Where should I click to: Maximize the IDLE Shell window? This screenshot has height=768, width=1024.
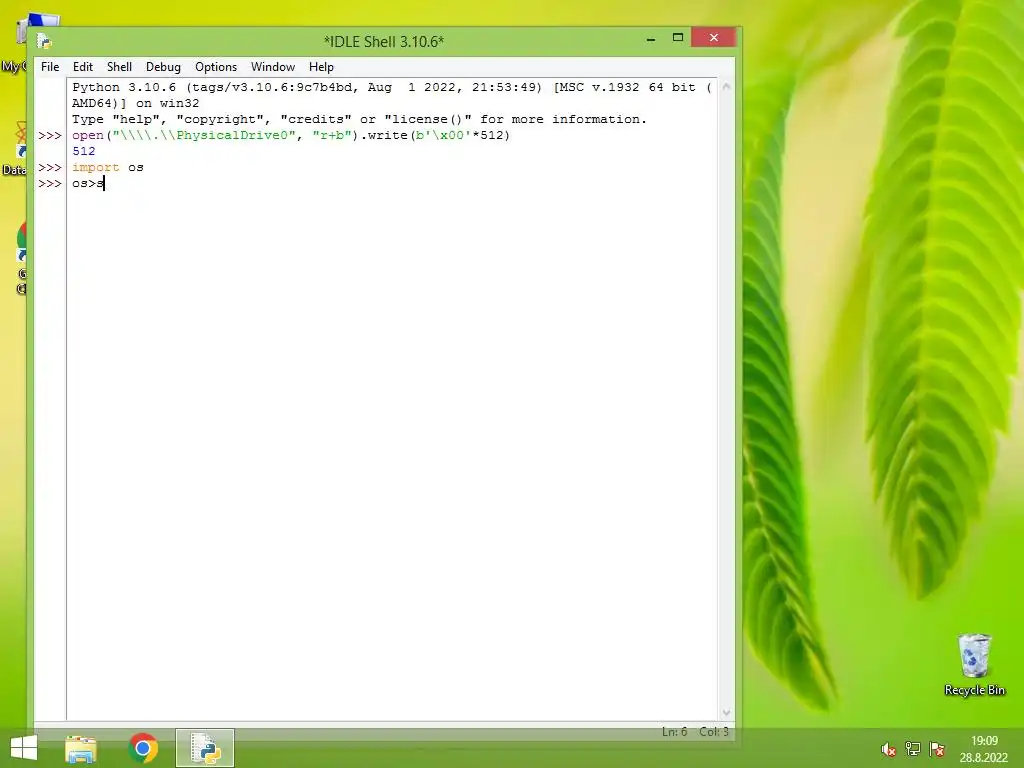pyautogui.click(x=678, y=38)
